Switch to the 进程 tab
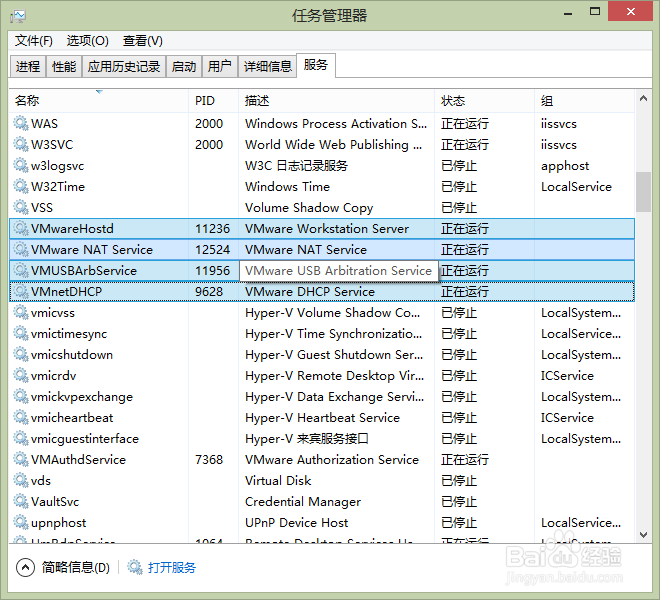Image resolution: width=660 pixels, height=600 pixels. (28, 67)
